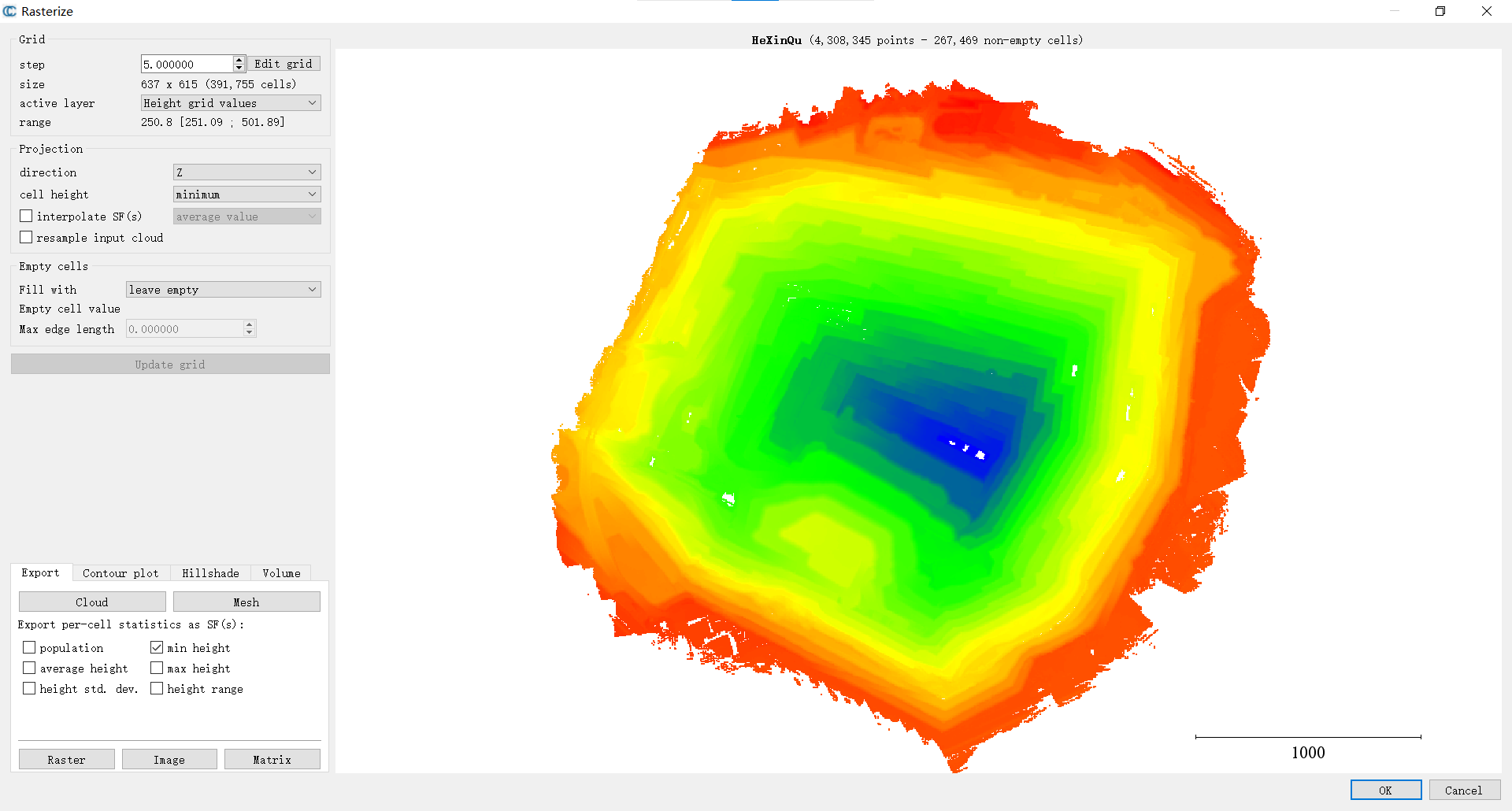Confirm with the OK button
1512x811 pixels.
[1385, 790]
